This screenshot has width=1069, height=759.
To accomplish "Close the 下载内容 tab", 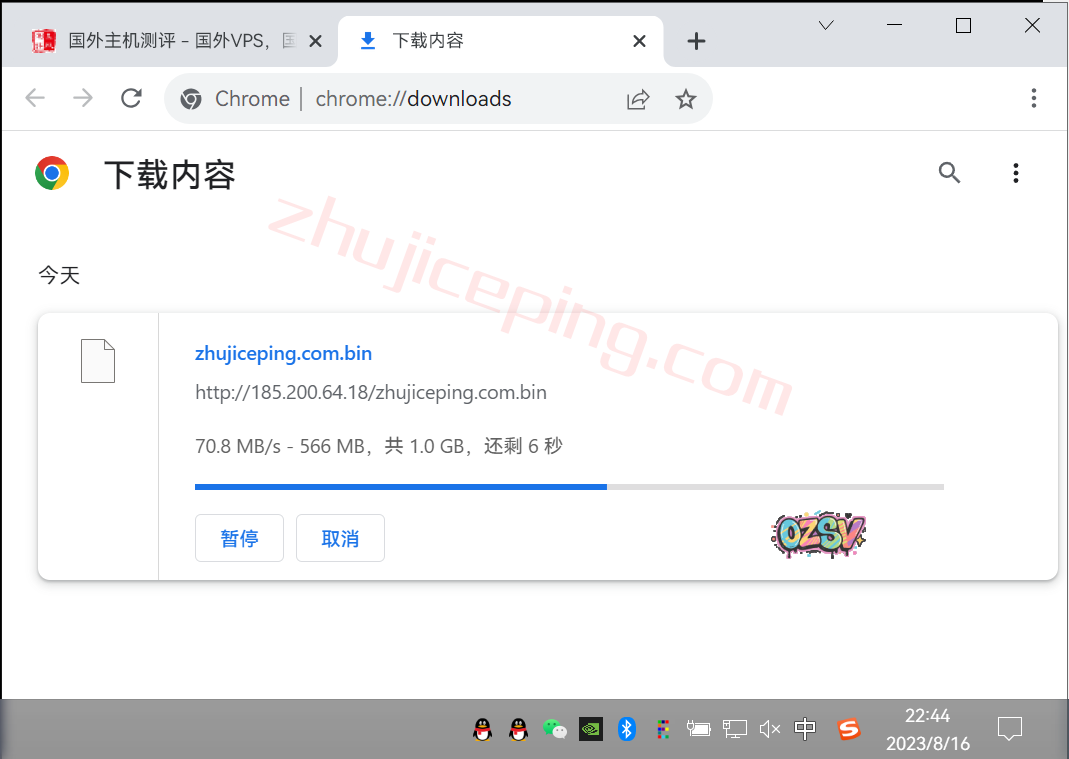I will 640,41.
